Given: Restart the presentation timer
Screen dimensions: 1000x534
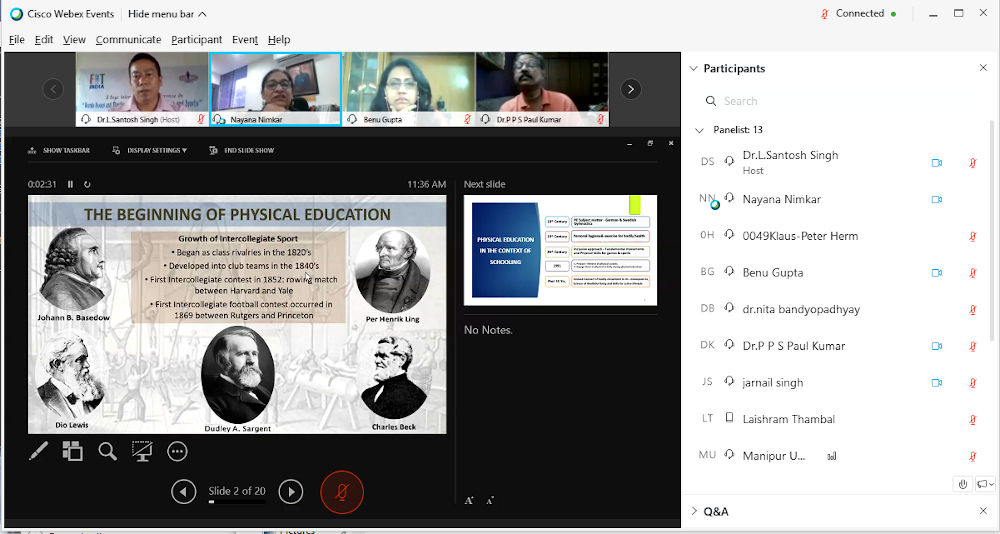Looking at the screenshot, I should pyautogui.click(x=87, y=184).
